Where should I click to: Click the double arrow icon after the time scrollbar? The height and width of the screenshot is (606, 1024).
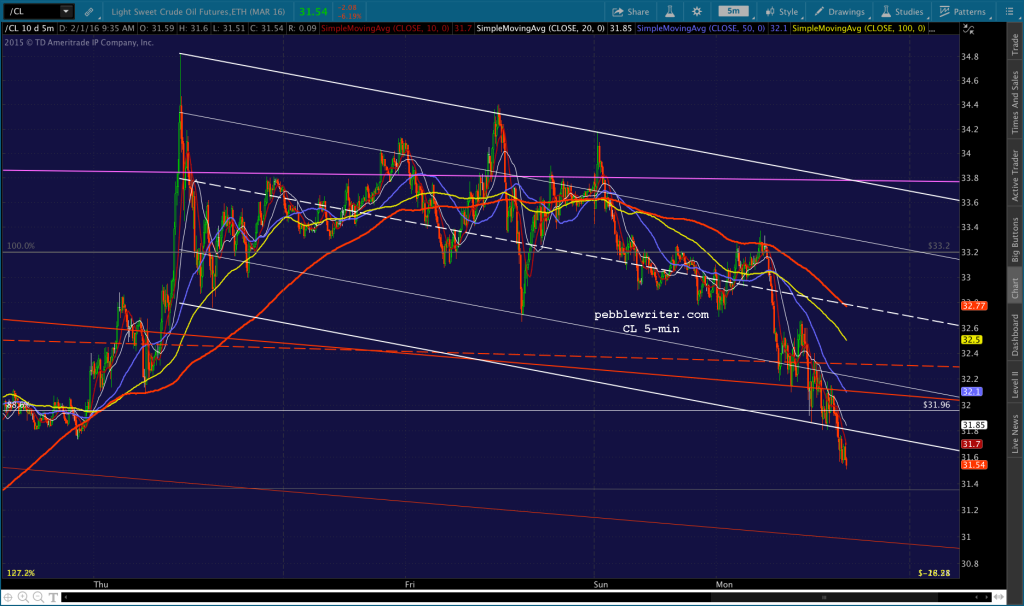tap(999, 597)
